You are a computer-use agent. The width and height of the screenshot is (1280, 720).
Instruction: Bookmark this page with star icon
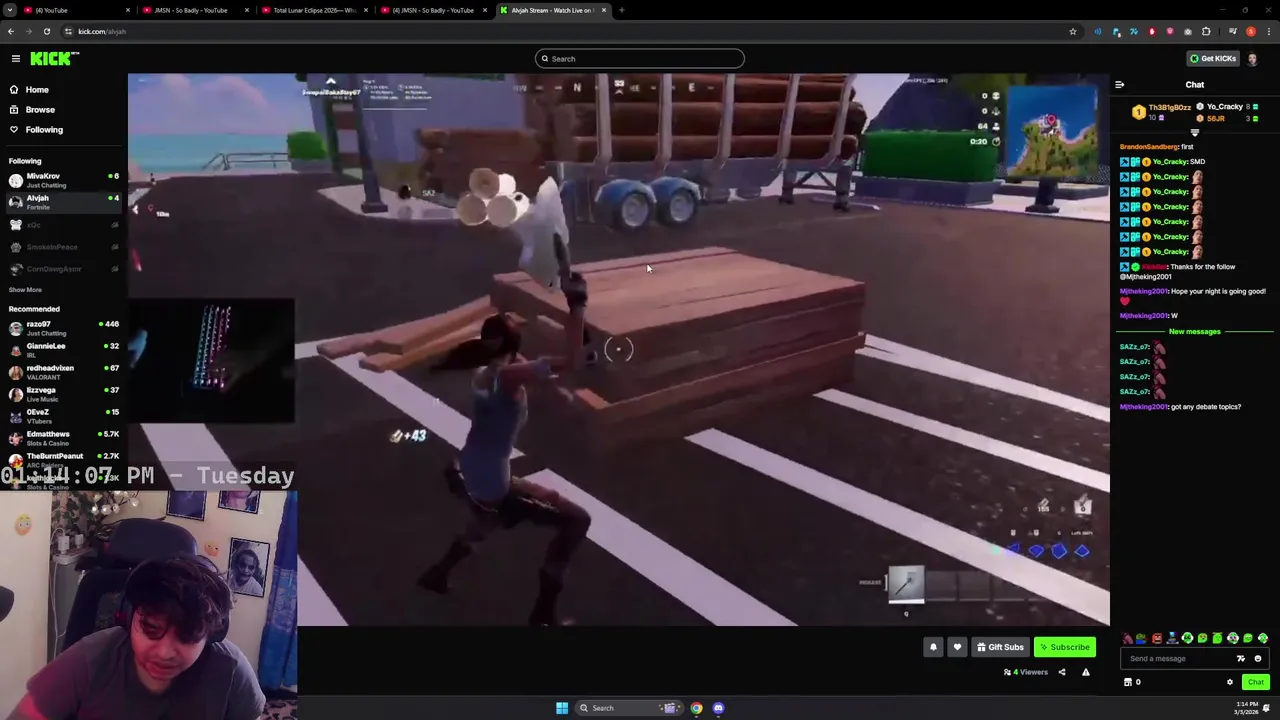1073,32
